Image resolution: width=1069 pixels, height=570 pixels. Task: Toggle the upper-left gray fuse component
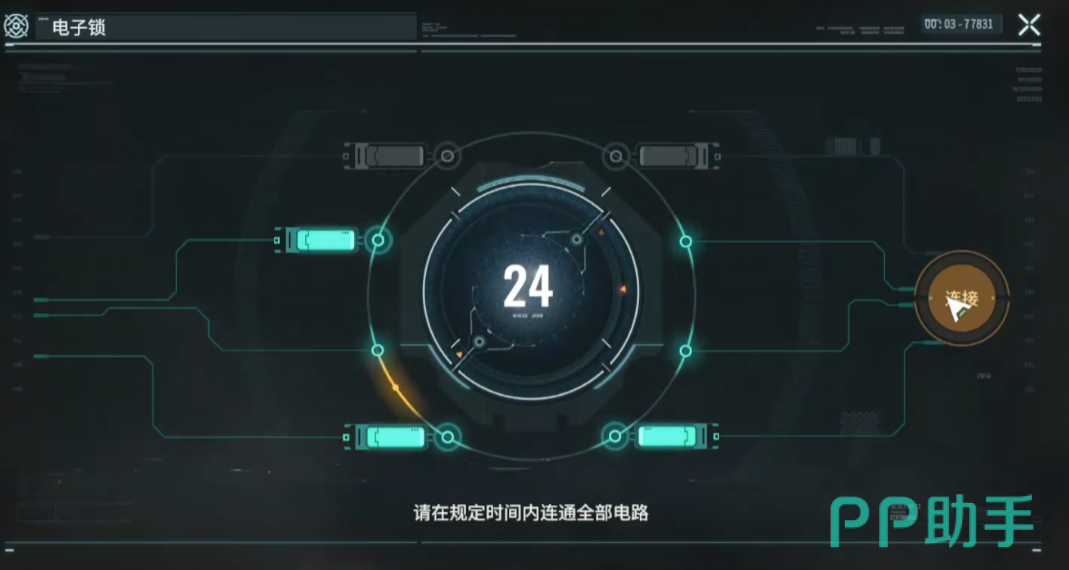pos(385,156)
